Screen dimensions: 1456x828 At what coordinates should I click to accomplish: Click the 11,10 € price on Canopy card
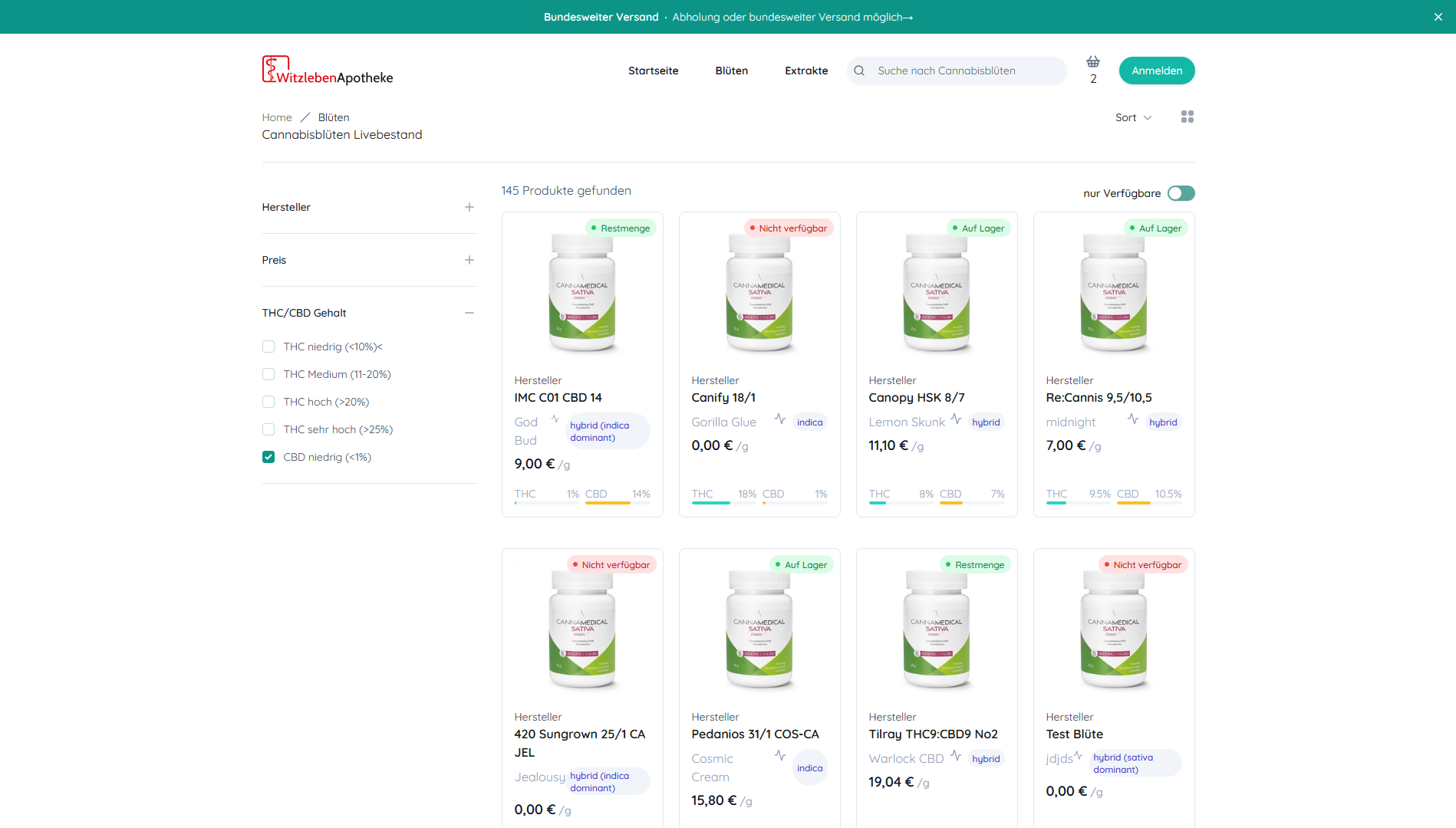[x=888, y=445]
